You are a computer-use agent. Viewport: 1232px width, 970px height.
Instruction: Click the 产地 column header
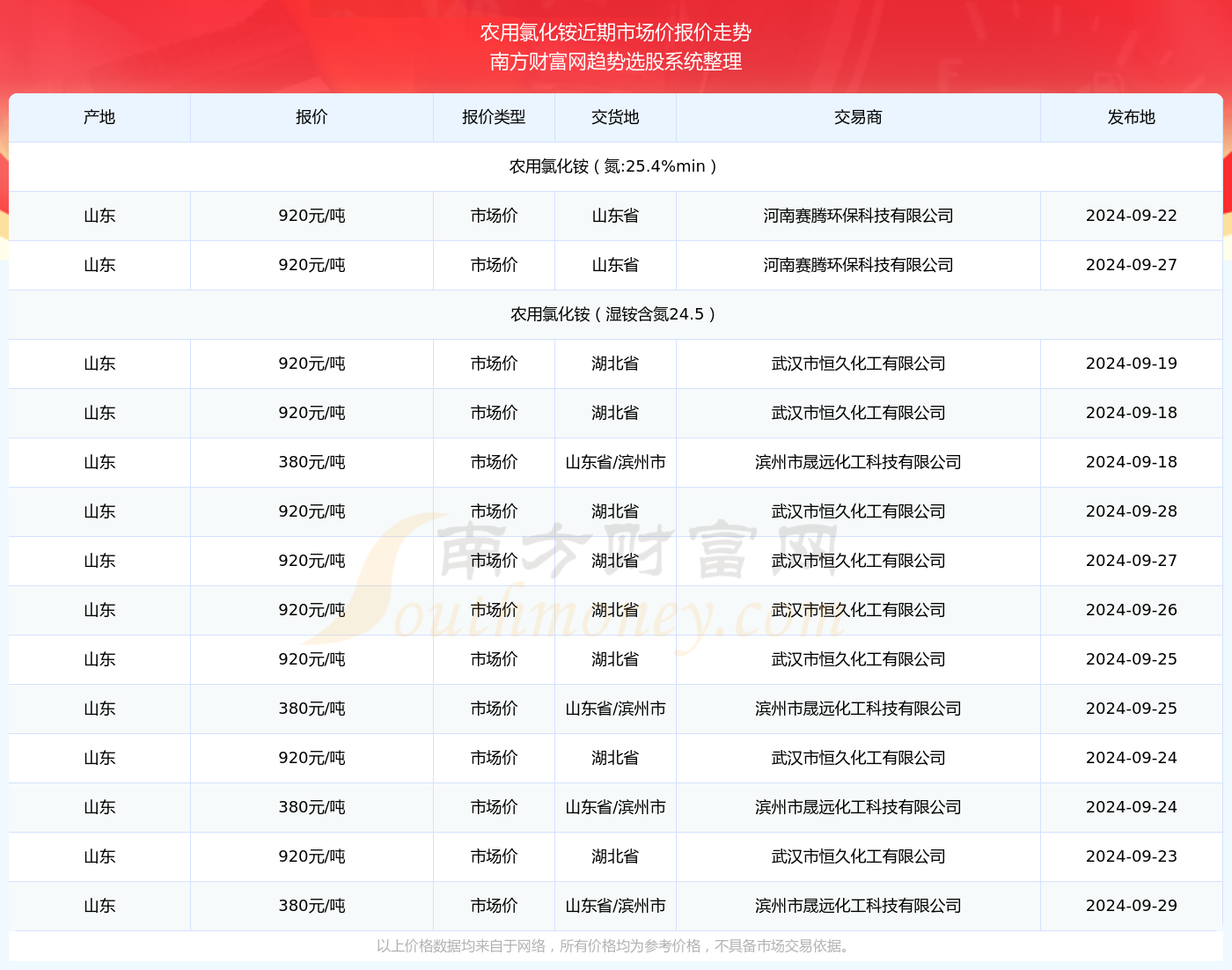pyautogui.click(x=99, y=117)
